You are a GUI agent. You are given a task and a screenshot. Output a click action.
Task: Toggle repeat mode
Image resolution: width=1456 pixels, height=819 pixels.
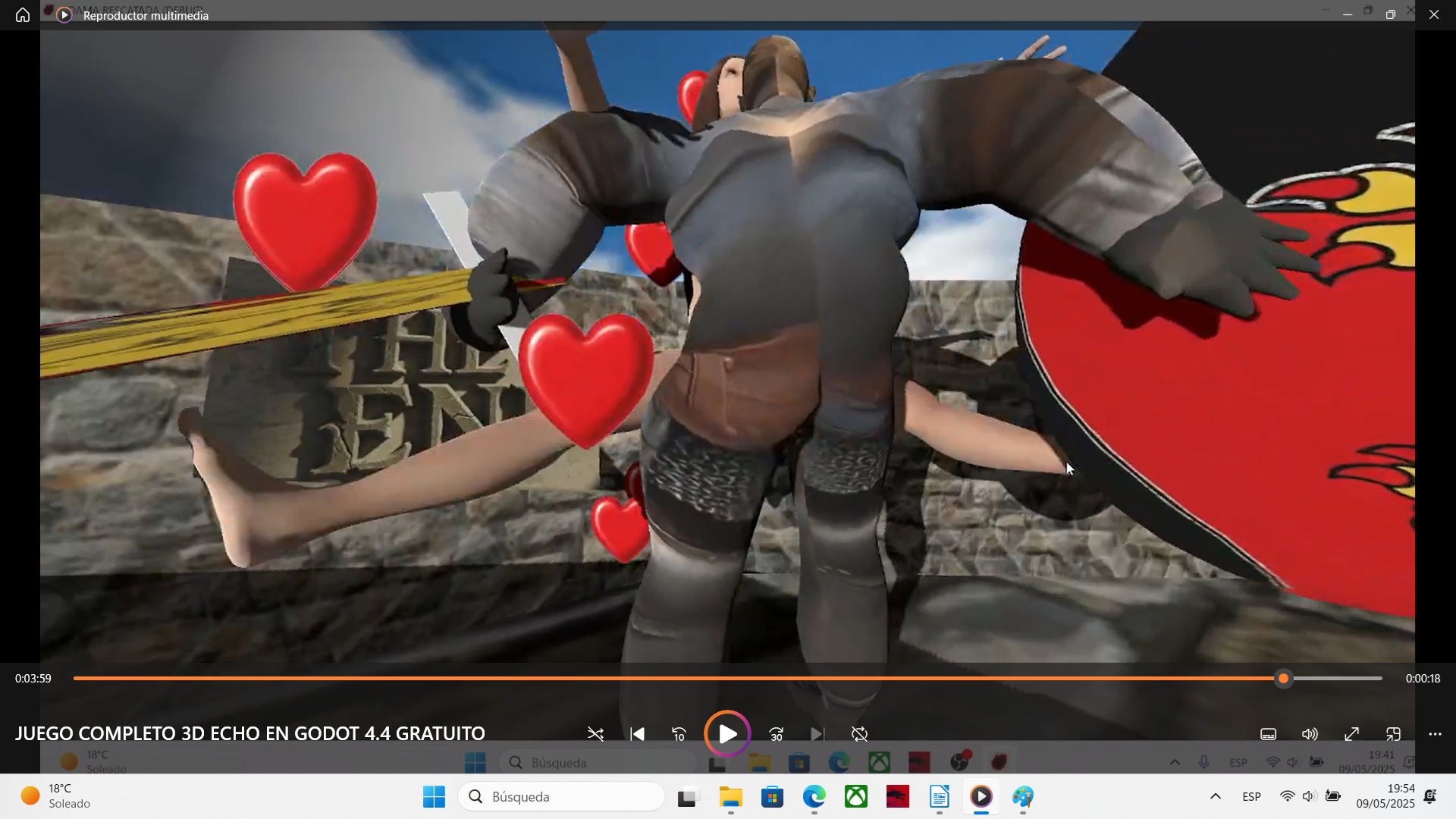pyautogui.click(x=859, y=734)
